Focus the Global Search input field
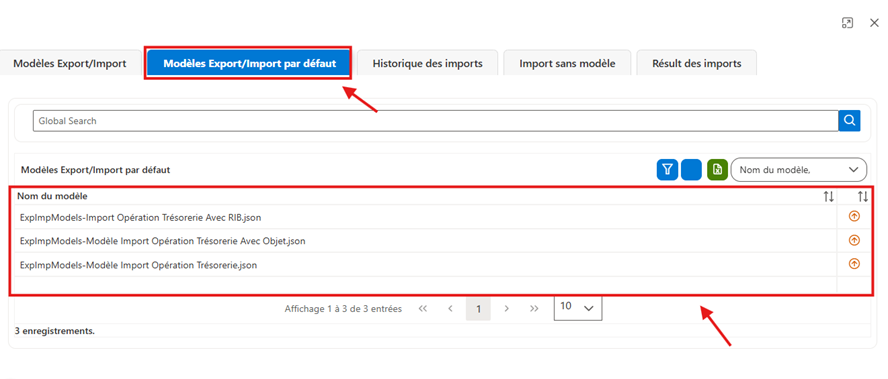Image resolution: width=888 pixels, height=379 pixels. tap(436, 121)
